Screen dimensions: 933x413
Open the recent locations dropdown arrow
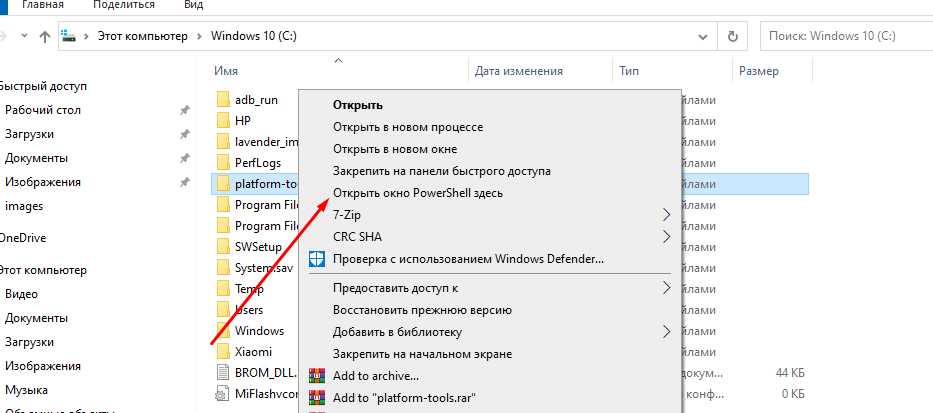(24, 36)
